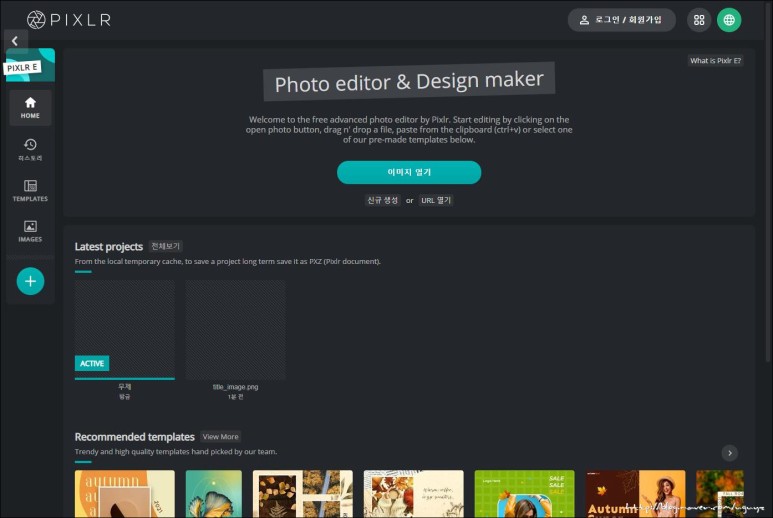Click the teal Open Image button
773x518 pixels.
click(x=409, y=172)
